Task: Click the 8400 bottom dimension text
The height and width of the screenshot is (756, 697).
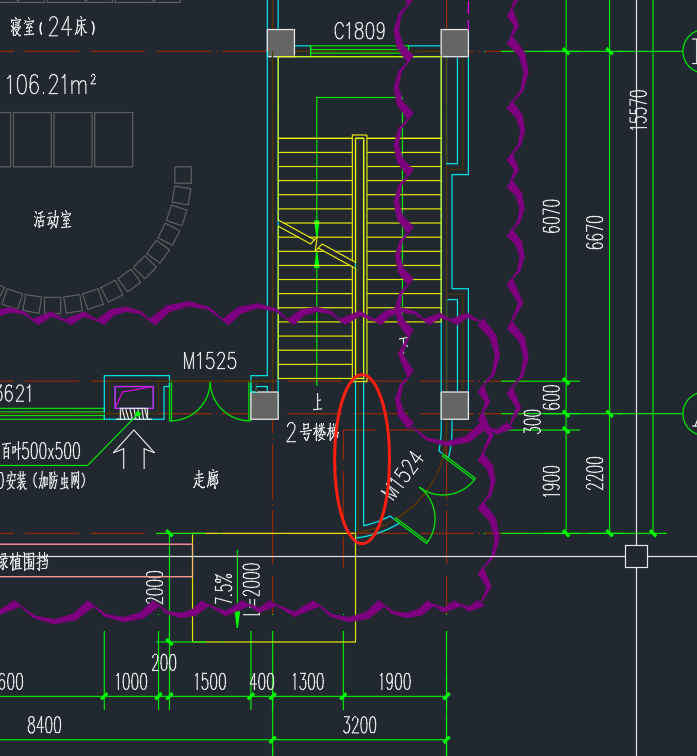Action: (x=44, y=725)
